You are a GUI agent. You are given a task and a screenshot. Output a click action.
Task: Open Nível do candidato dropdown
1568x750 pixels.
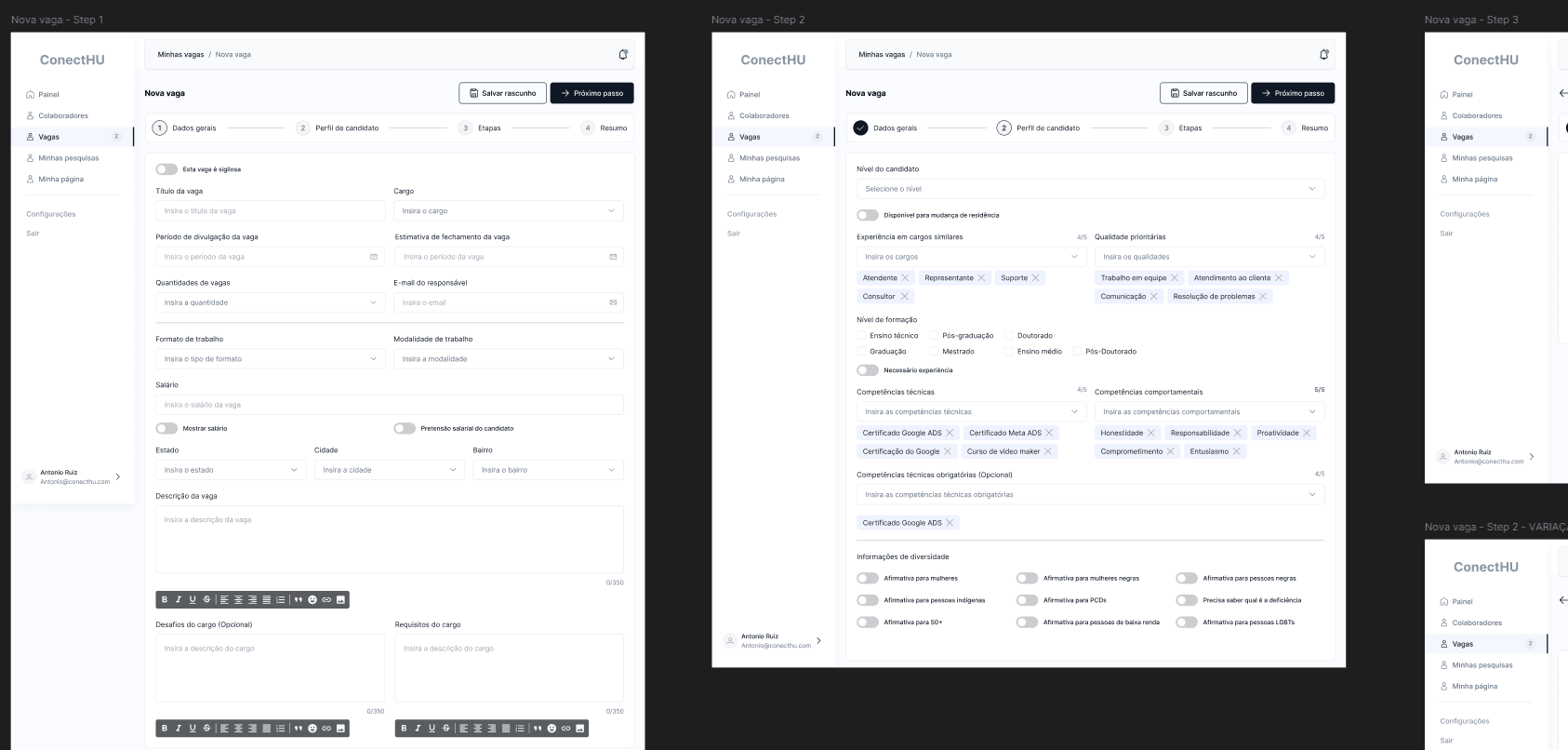click(x=1090, y=189)
